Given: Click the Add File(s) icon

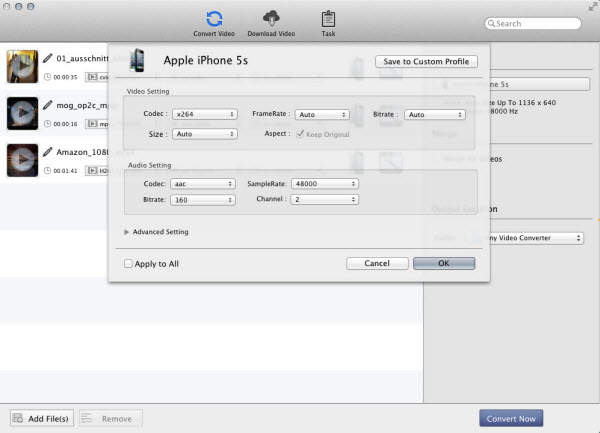Looking at the screenshot, I should 18,418.
